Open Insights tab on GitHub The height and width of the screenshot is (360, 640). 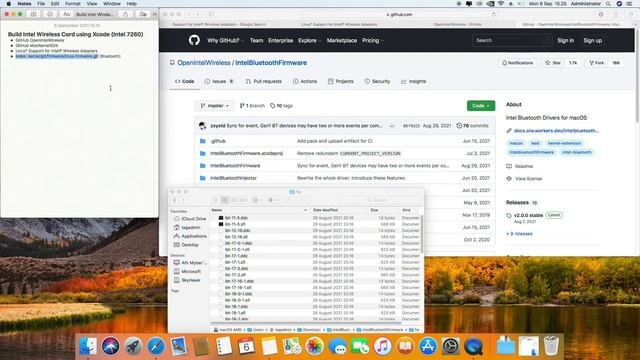coord(413,82)
